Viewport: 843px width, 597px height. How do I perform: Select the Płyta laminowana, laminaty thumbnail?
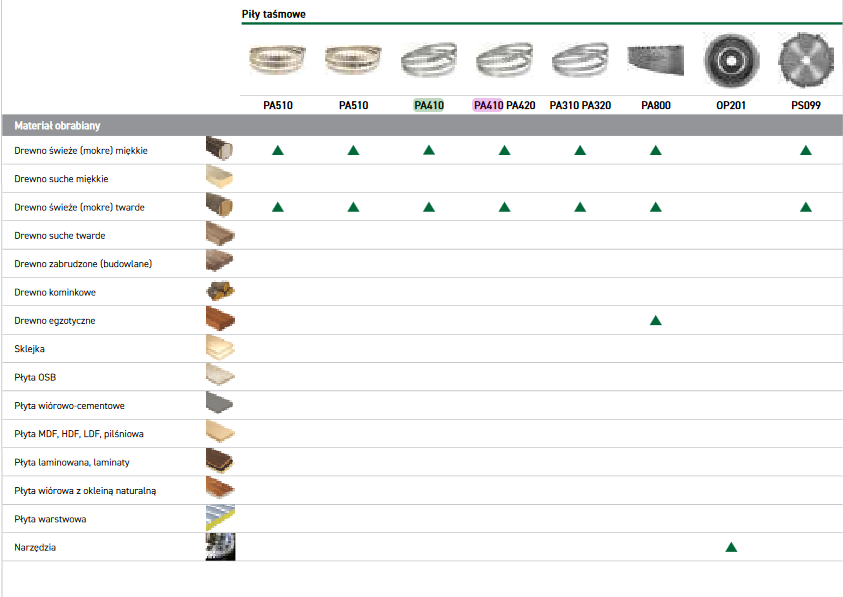click(220, 462)
